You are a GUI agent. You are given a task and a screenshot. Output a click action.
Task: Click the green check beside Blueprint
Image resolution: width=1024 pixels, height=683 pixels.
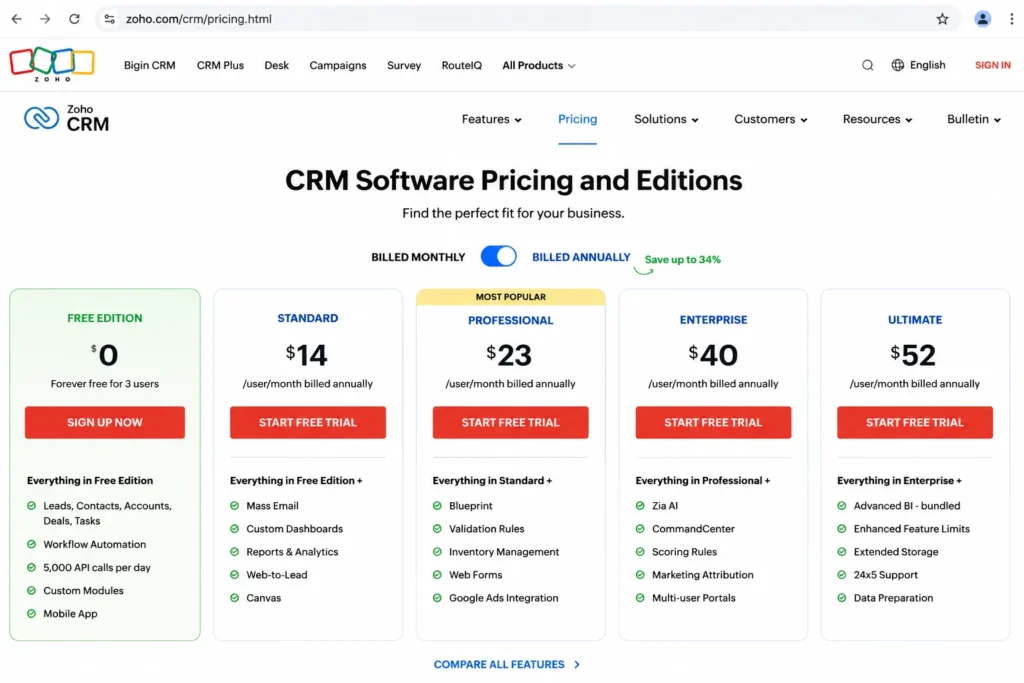coord(437,505)
